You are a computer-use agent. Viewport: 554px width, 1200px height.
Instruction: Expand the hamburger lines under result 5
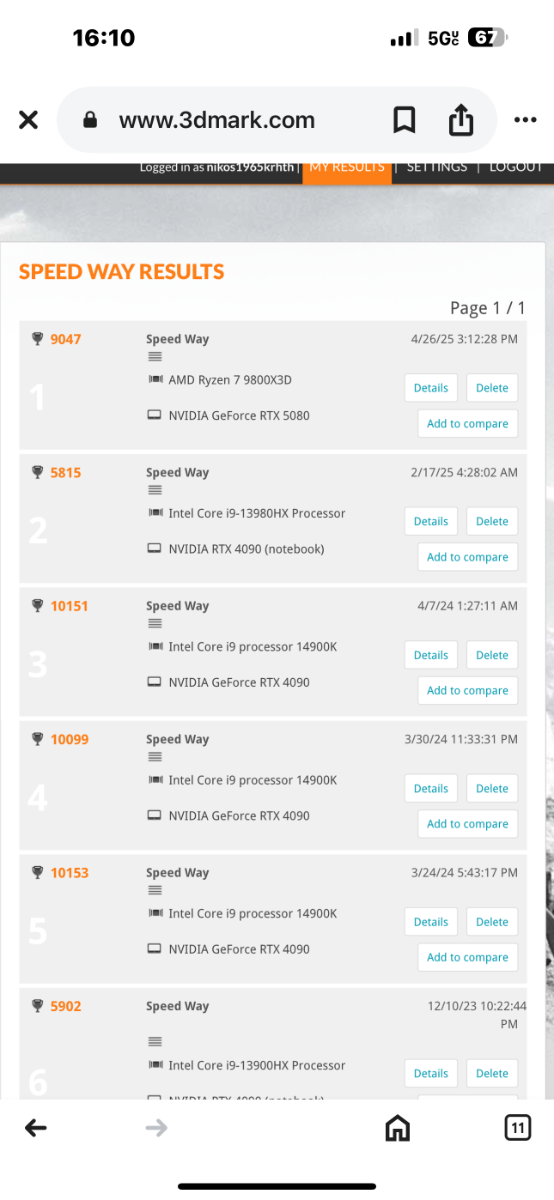pyautogui.click(x=154, y=891)
